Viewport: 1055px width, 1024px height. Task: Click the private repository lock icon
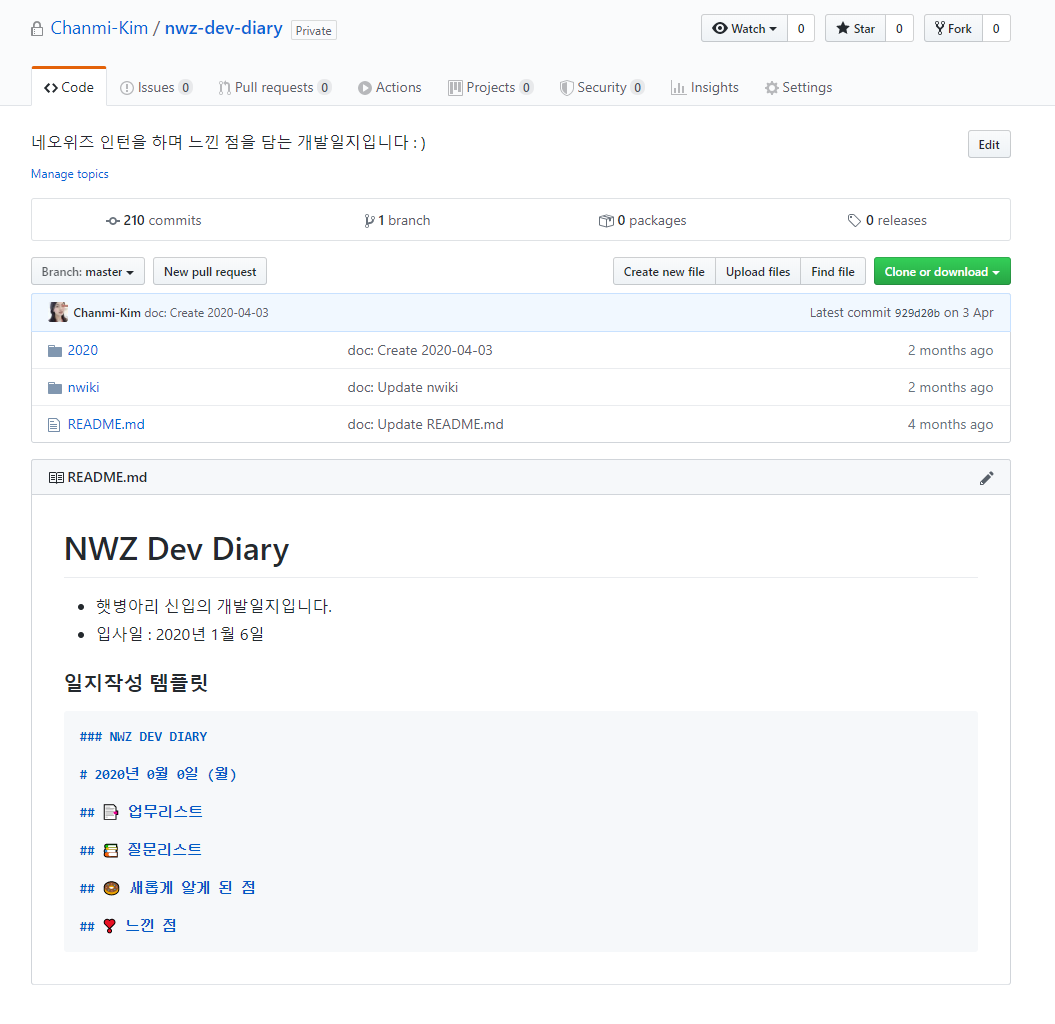coord(37,29)
